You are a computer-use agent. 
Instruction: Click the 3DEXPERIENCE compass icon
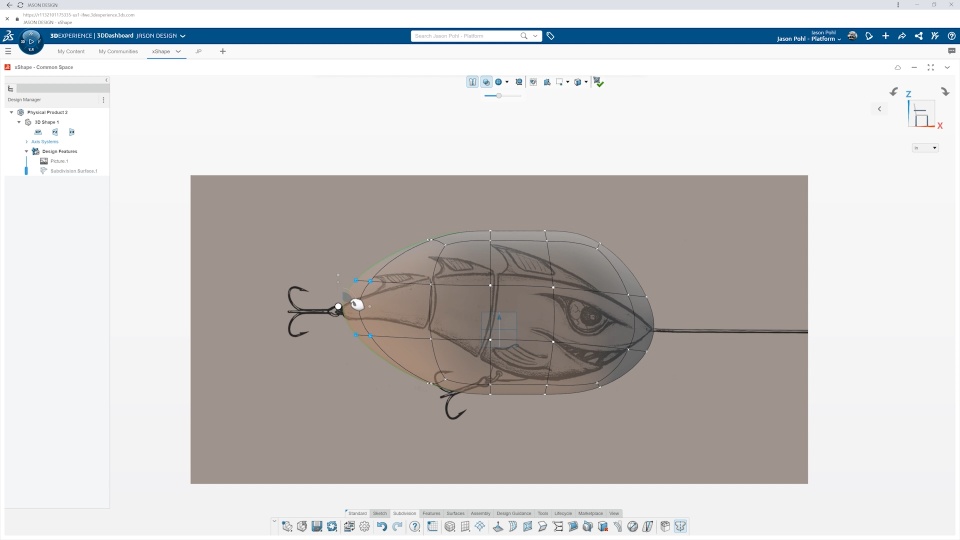(31, 41)
